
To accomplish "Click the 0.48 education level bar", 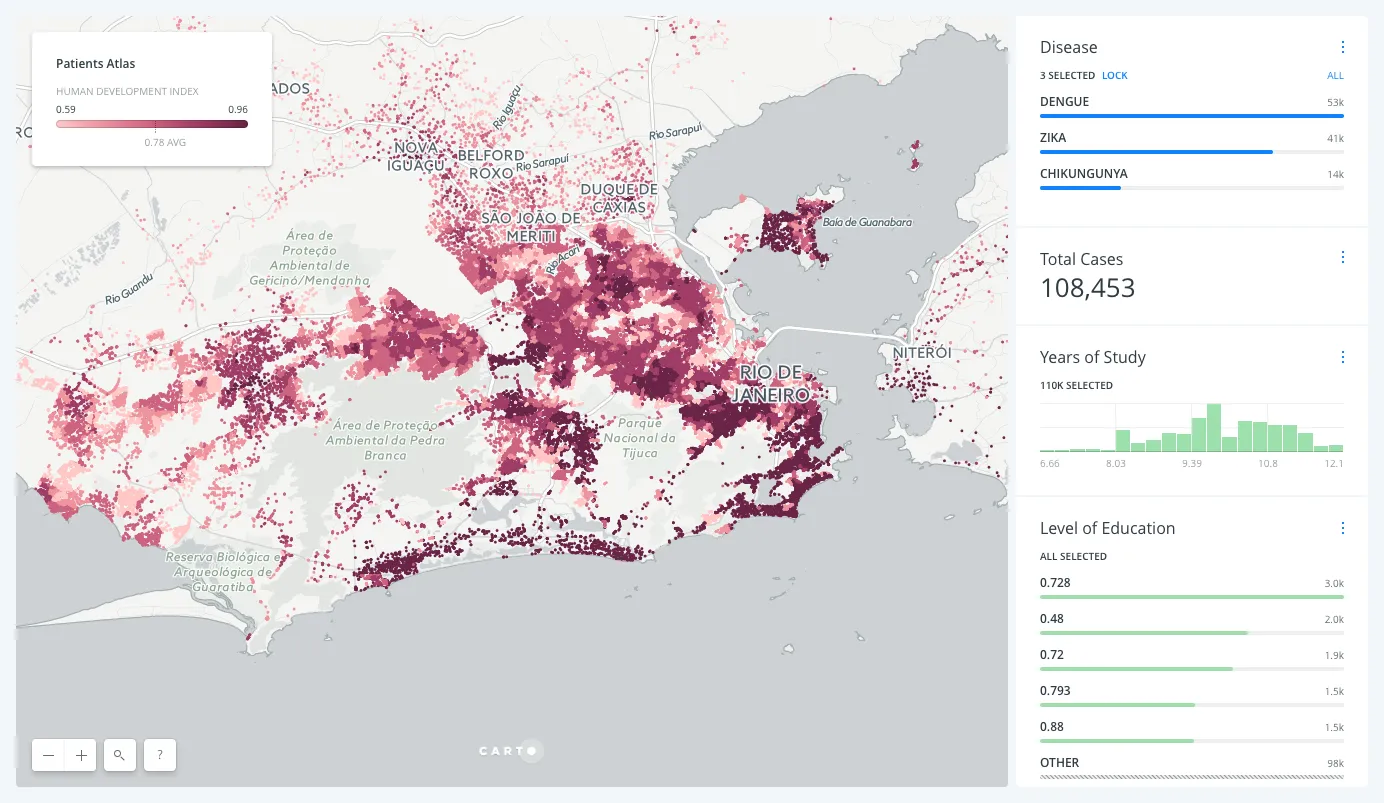I will click(x=1052, y=618).
